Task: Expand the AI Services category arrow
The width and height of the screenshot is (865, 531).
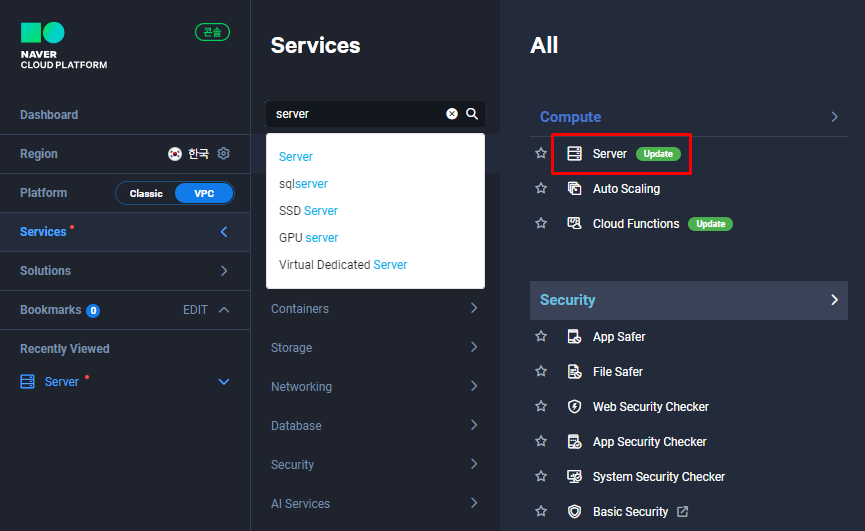Action: pyautogui.click(x=474, y=503)
